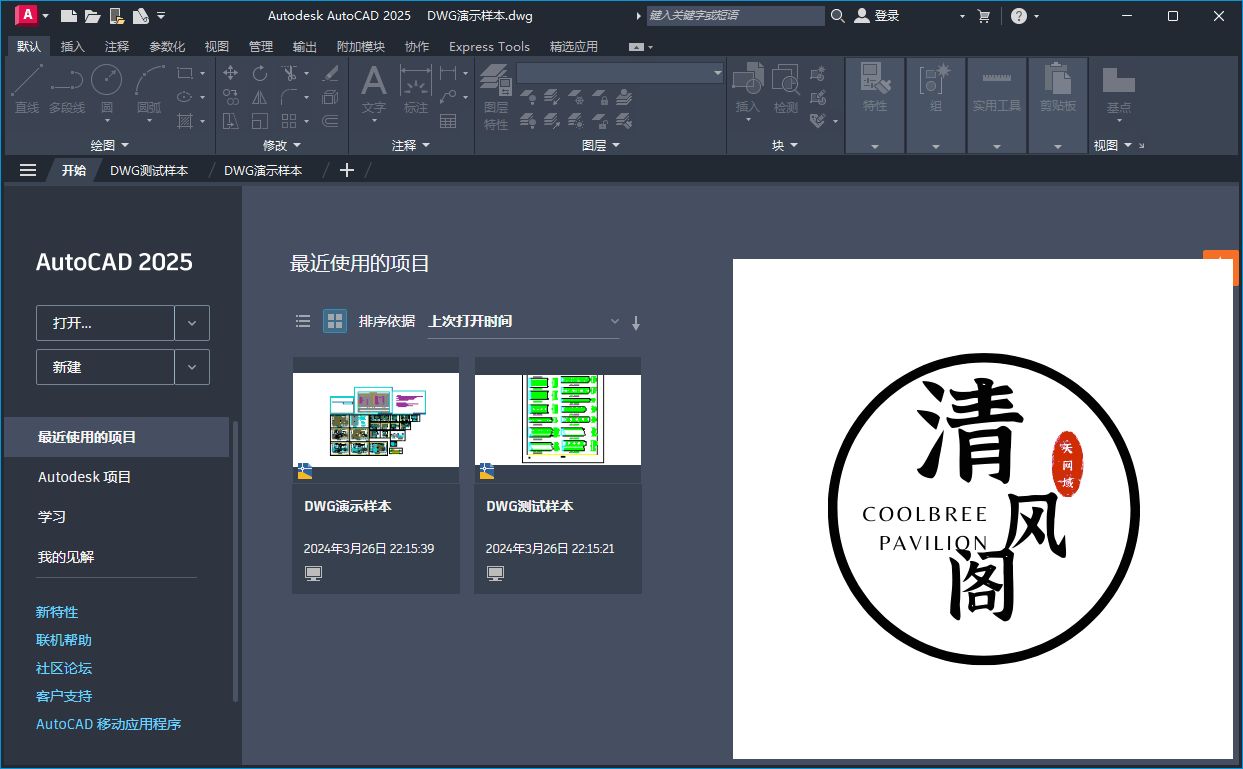The height and width of the screenshot is (769, 1243).
Task: Select the Erase tool icon
Action: tap(331, 73)
